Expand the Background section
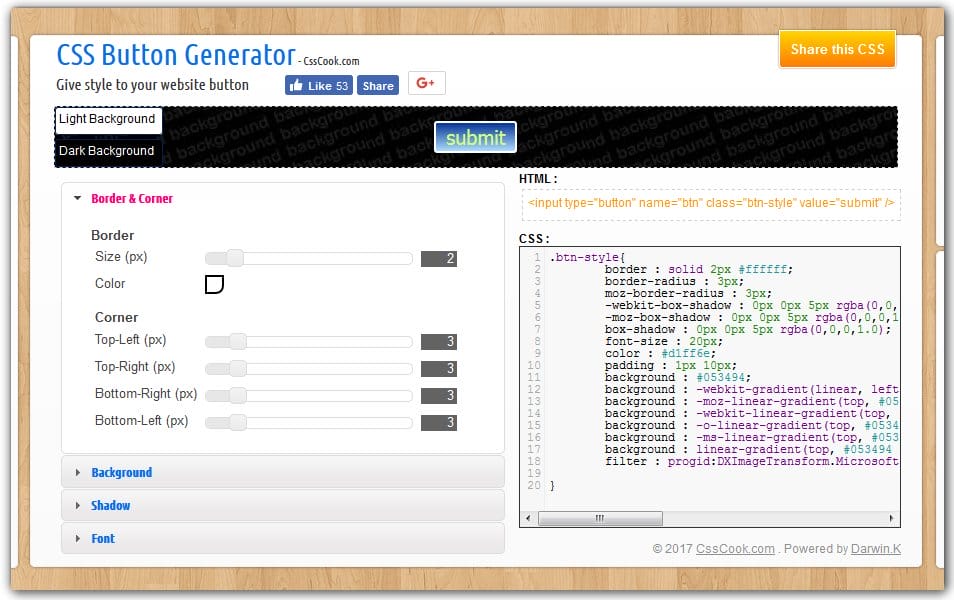954x600 pixels. click(122, 472)
